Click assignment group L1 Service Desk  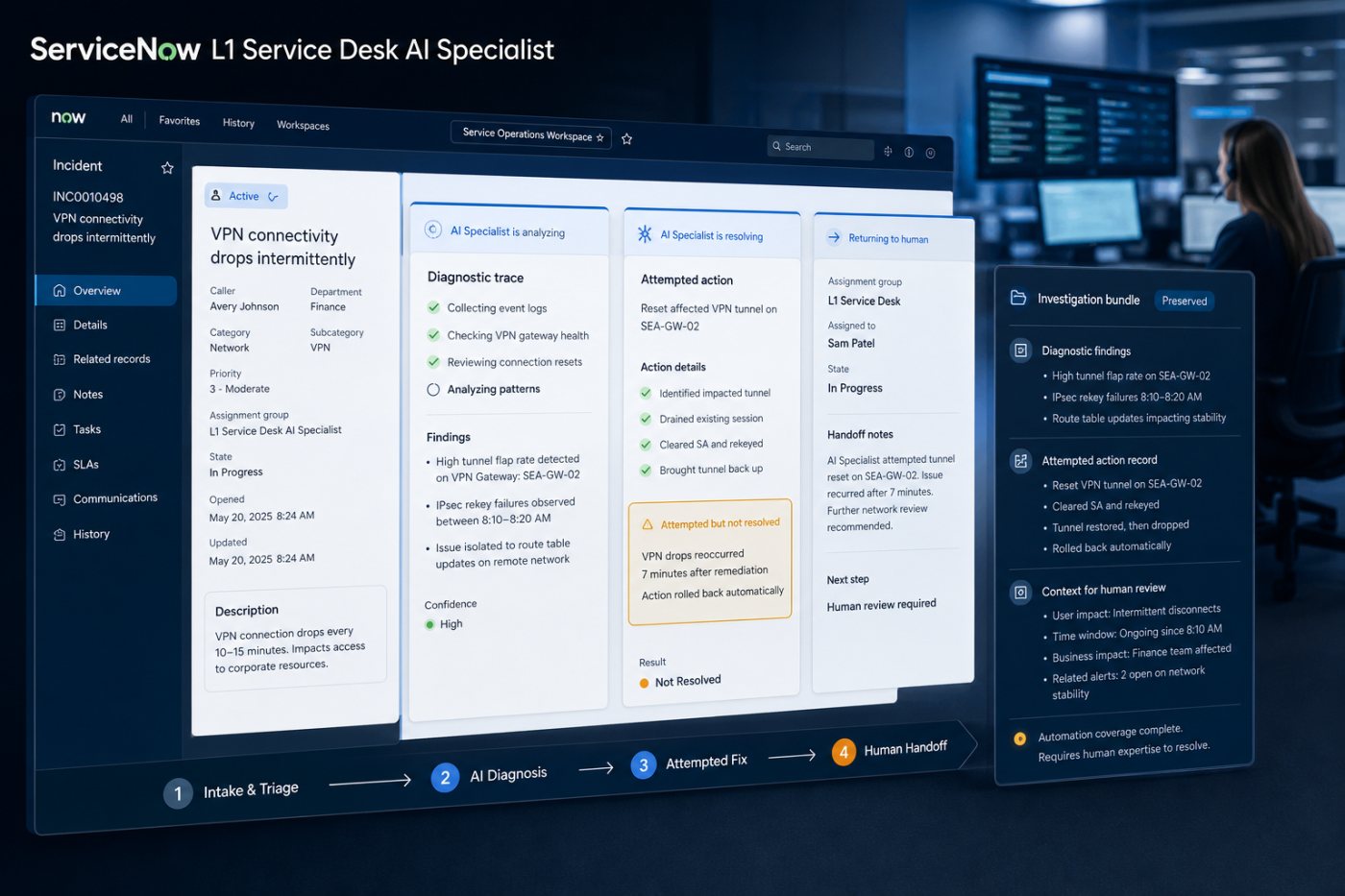864,301
